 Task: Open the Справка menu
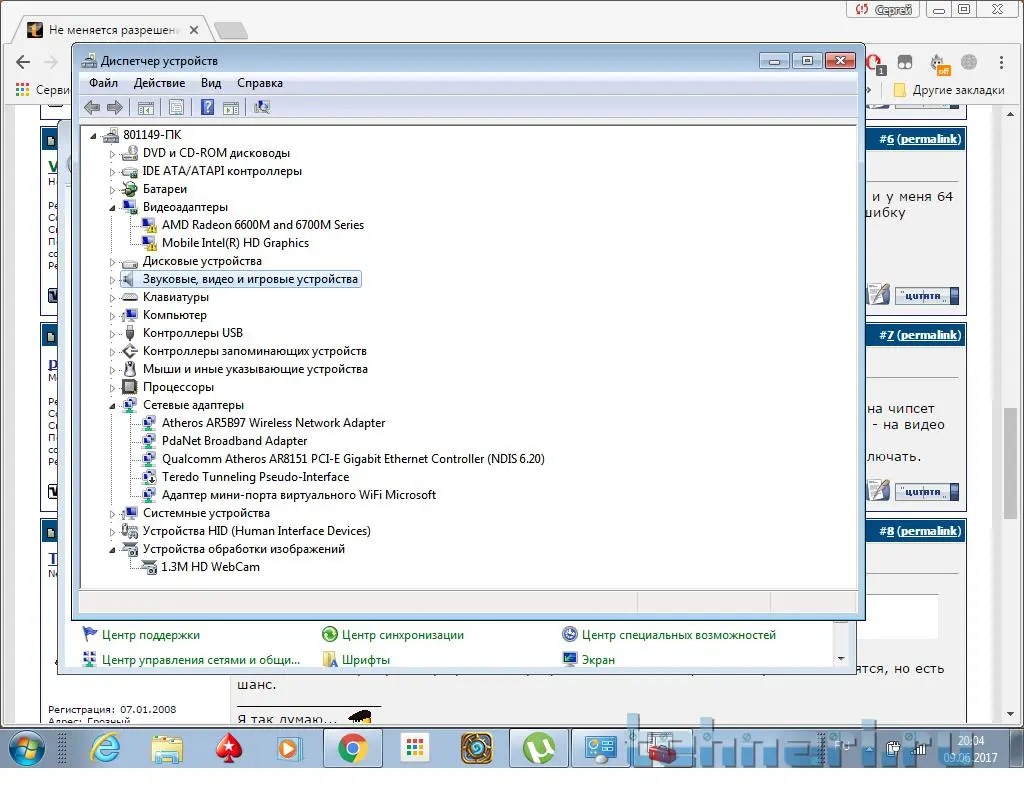(x=260, y=83)
